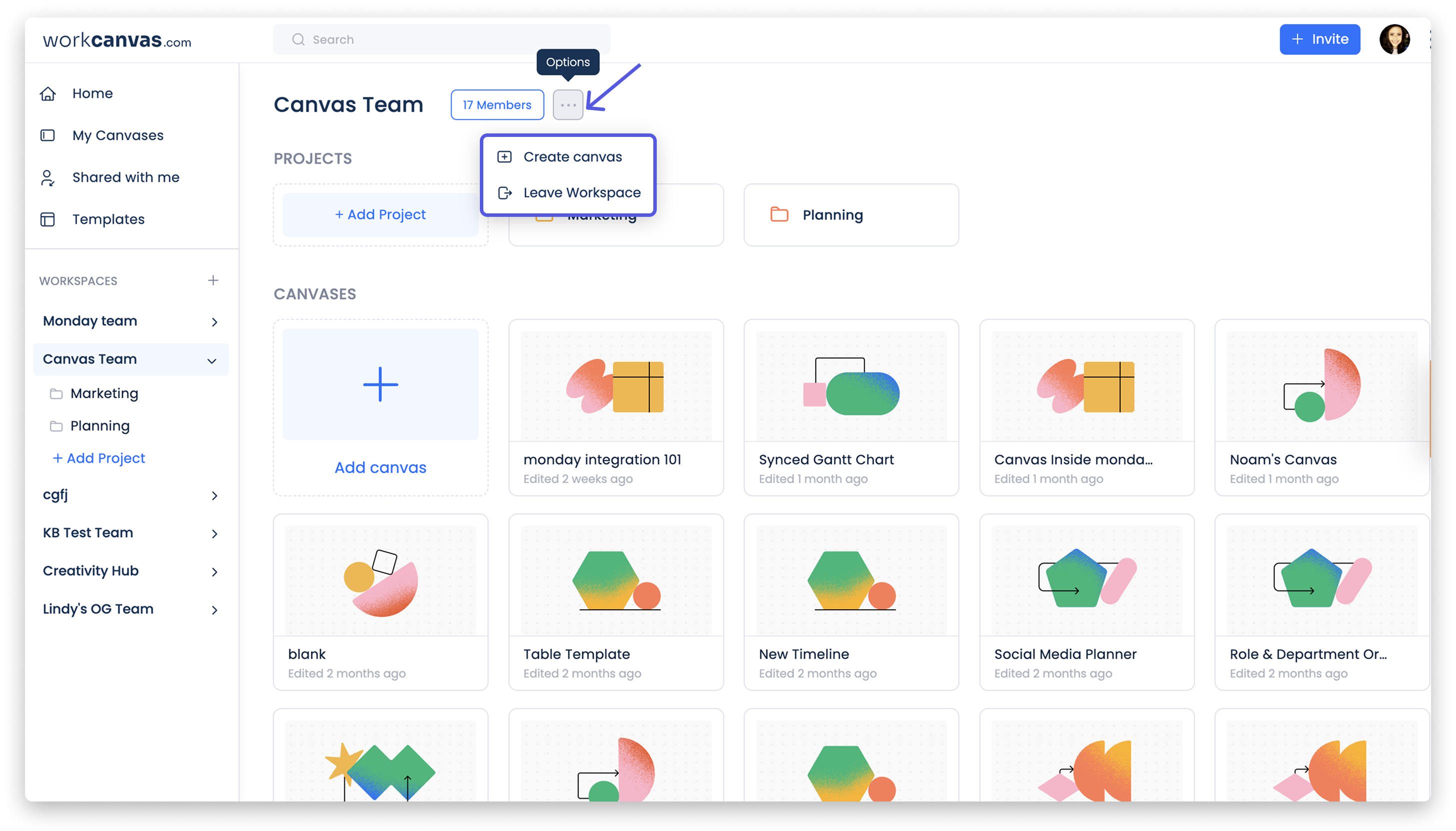Expand the Lindy's OG Team workspace
Screen dimensions: 1456x831
[x=214, y=610]
